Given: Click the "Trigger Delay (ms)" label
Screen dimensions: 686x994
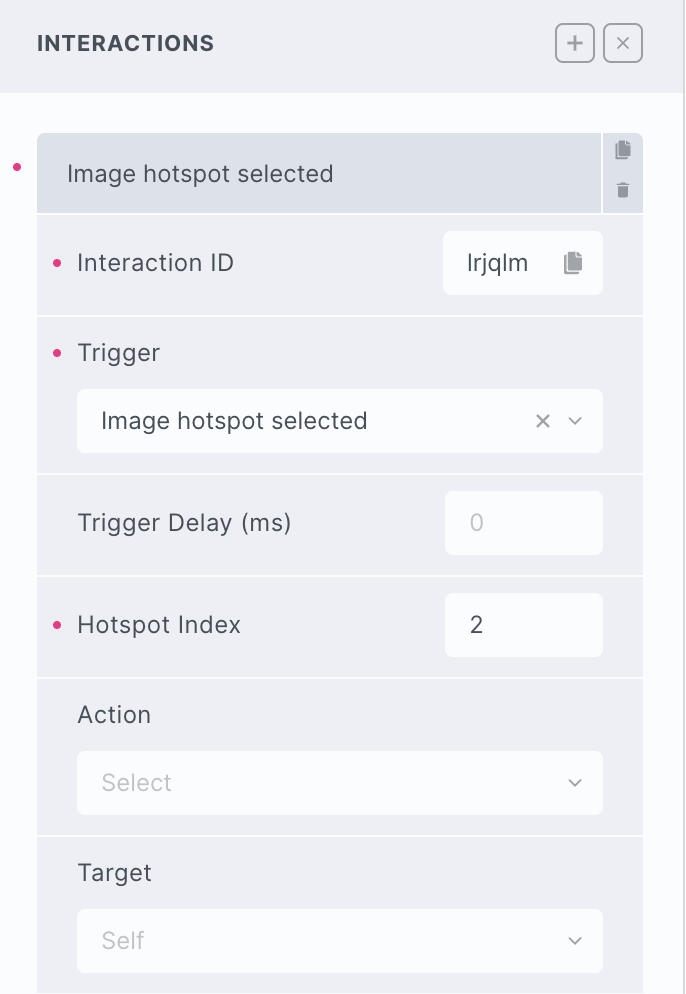Looking at the screenshot, I should pyautogui.click(x=184, y=523).
